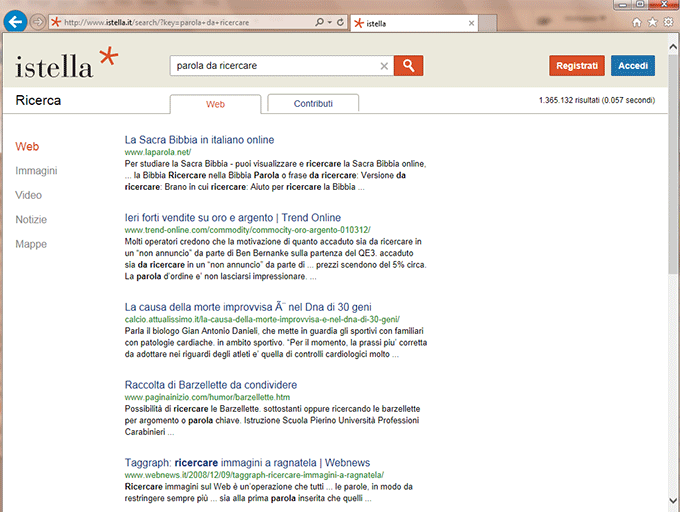Select Notizie in the left sidebar

[31, 219]
